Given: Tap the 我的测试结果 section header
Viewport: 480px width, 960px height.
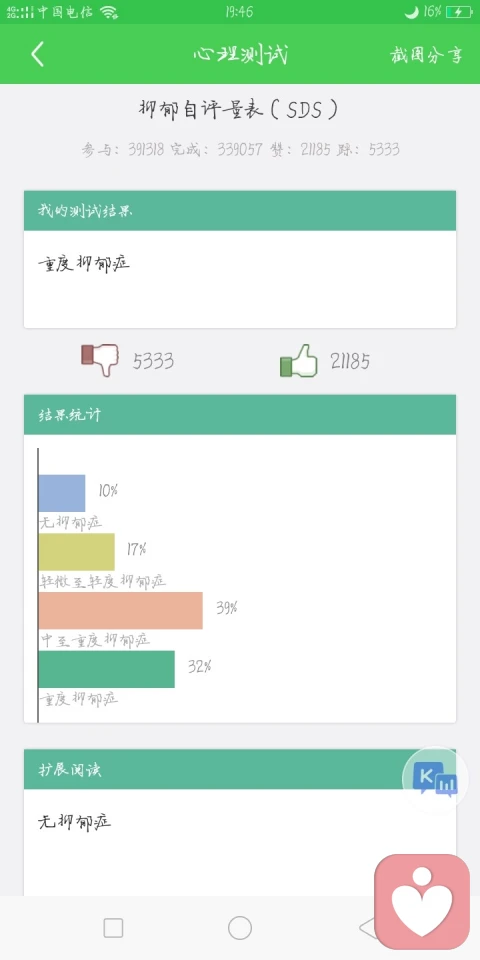Looking at the screenshot, I should tap(240, 211).
